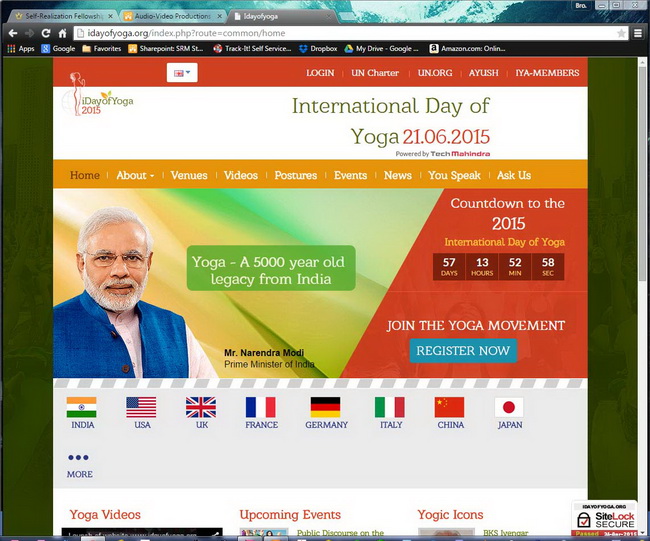Click the Yoga Videos heading

tap(105, 514)
